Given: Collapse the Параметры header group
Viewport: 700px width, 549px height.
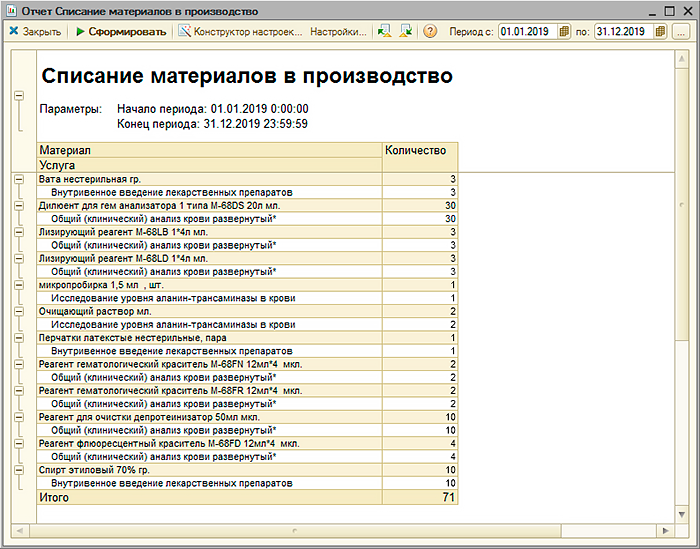Looking at the screenshot, I should 18,96.
